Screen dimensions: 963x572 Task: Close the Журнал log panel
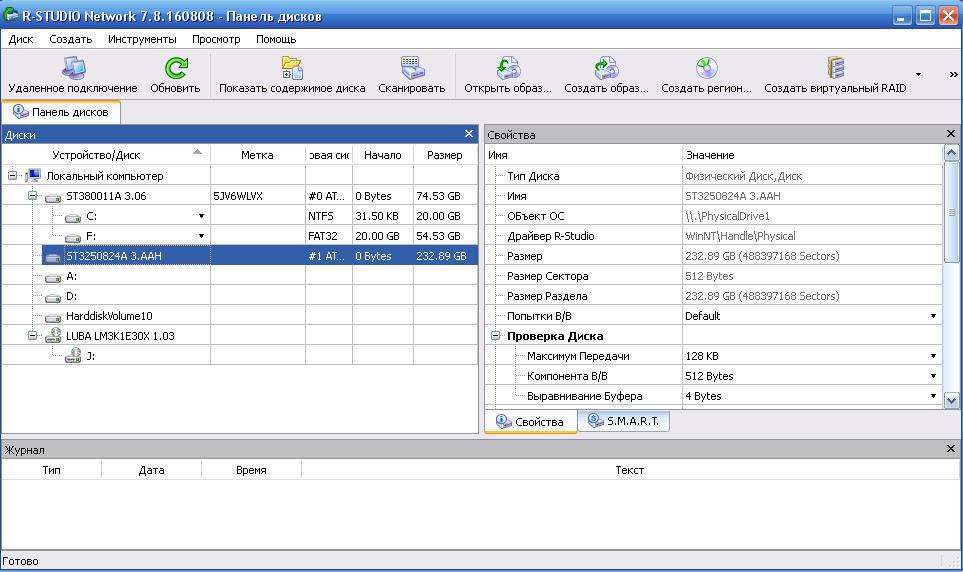[x=951, y=449]
